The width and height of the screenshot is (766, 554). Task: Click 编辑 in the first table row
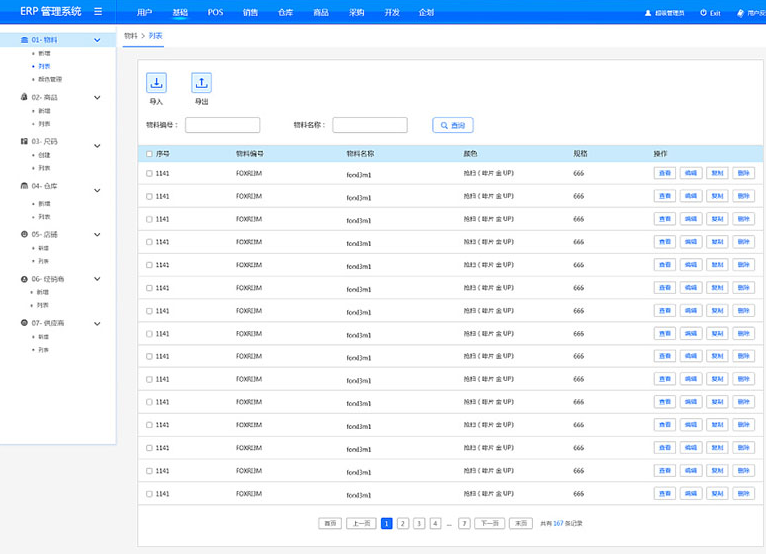click(x=691, y=173)
